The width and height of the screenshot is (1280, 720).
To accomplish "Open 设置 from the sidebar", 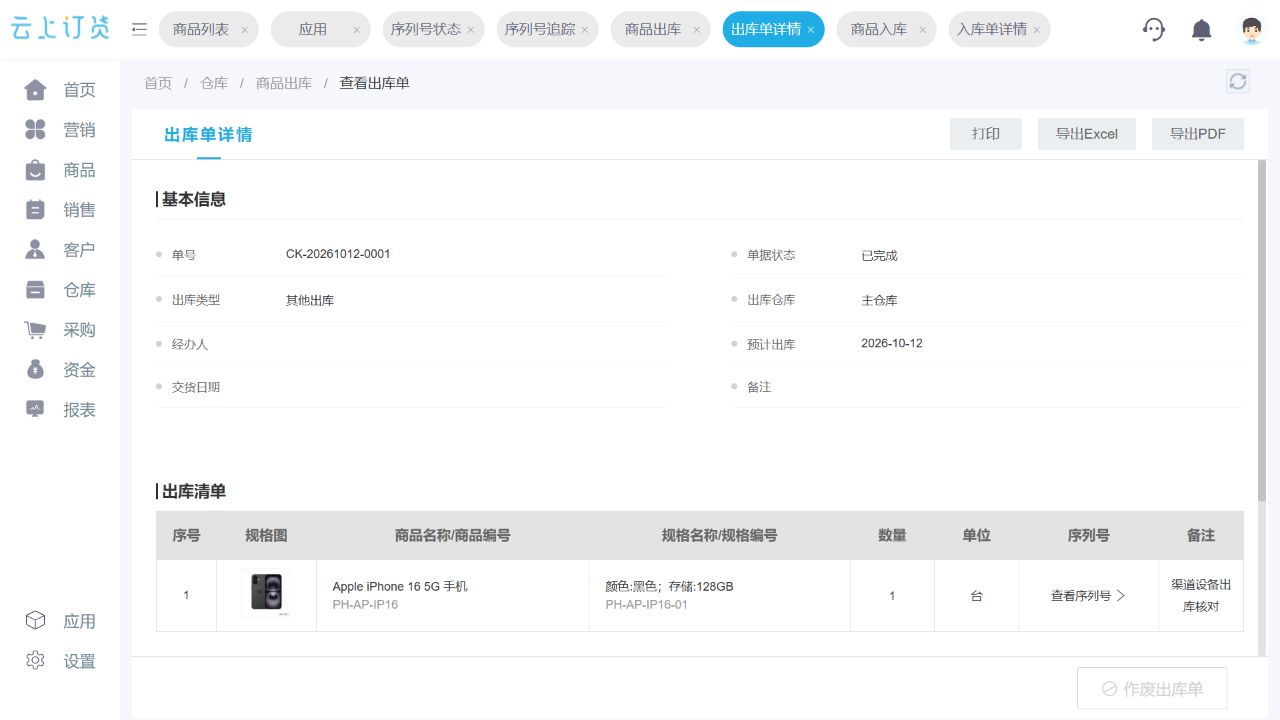I will pyautogui.click(x=60, y=661).
